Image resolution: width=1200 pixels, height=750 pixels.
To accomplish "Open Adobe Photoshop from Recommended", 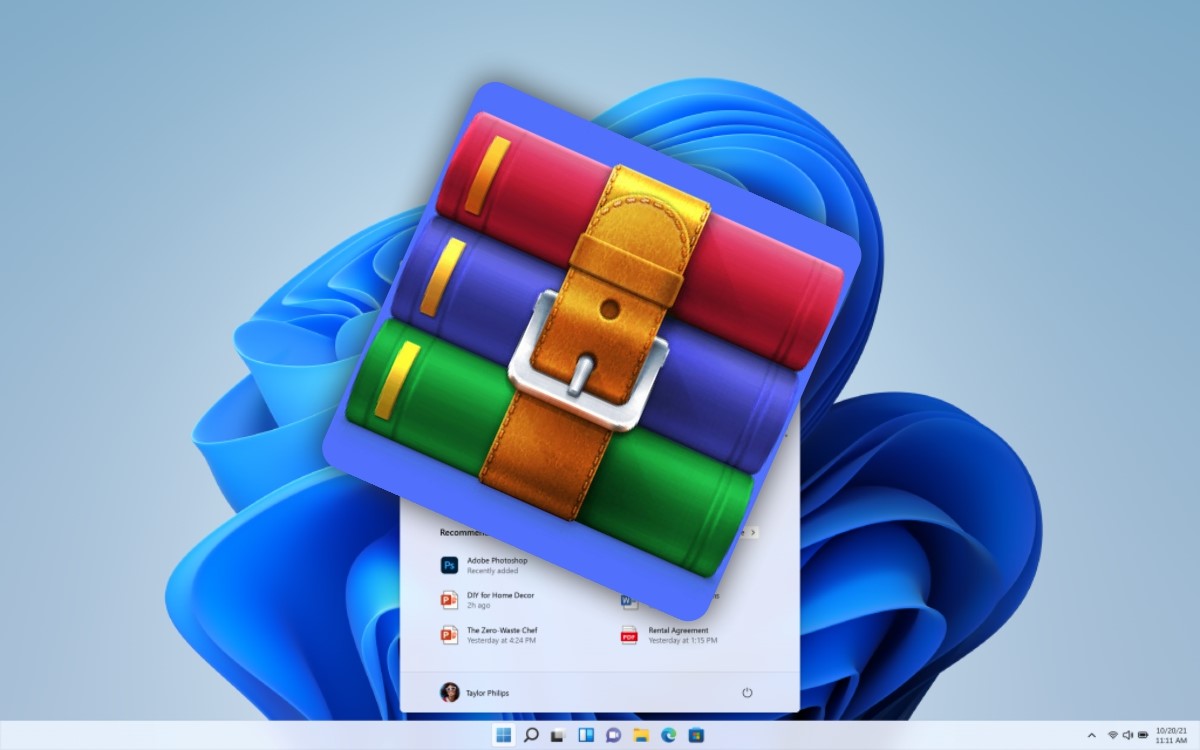I will [484, 565].
